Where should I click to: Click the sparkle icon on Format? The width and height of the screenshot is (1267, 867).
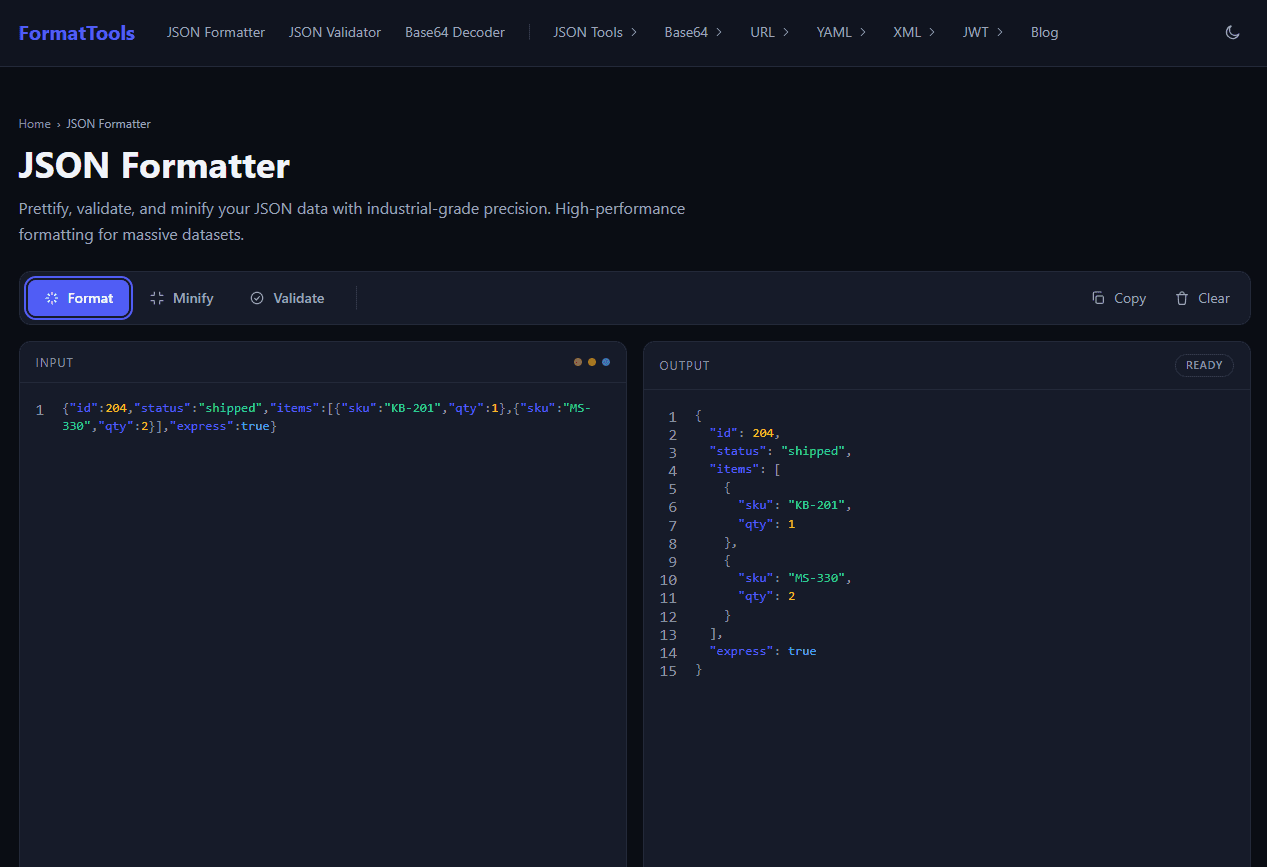(52, 298)
